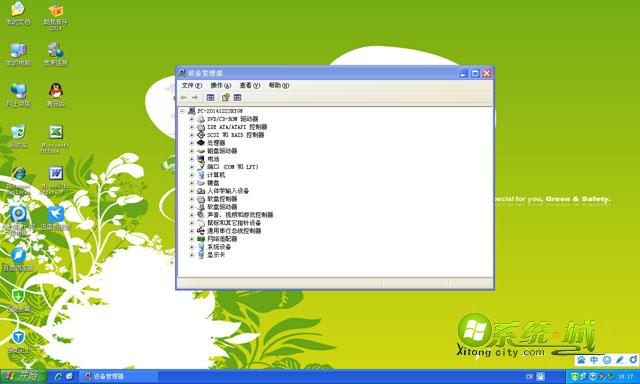Screen dimensions: 640x384
Task: Click the 计算机 computer icon in tree
Action: pyautogui.click(x=201, y=175)
